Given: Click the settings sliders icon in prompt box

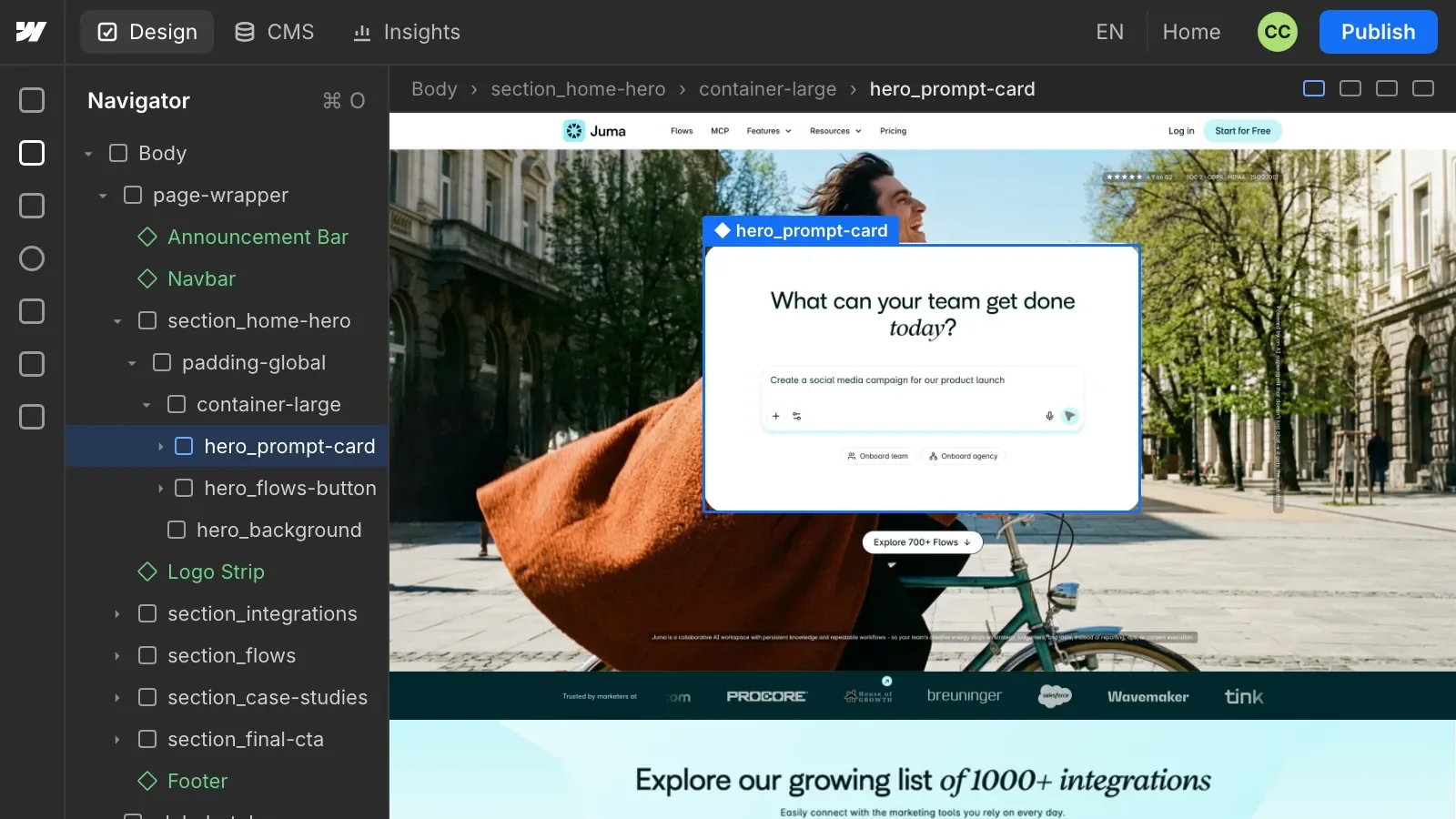Looking at the screenshot, I should (x=797, y=416).
